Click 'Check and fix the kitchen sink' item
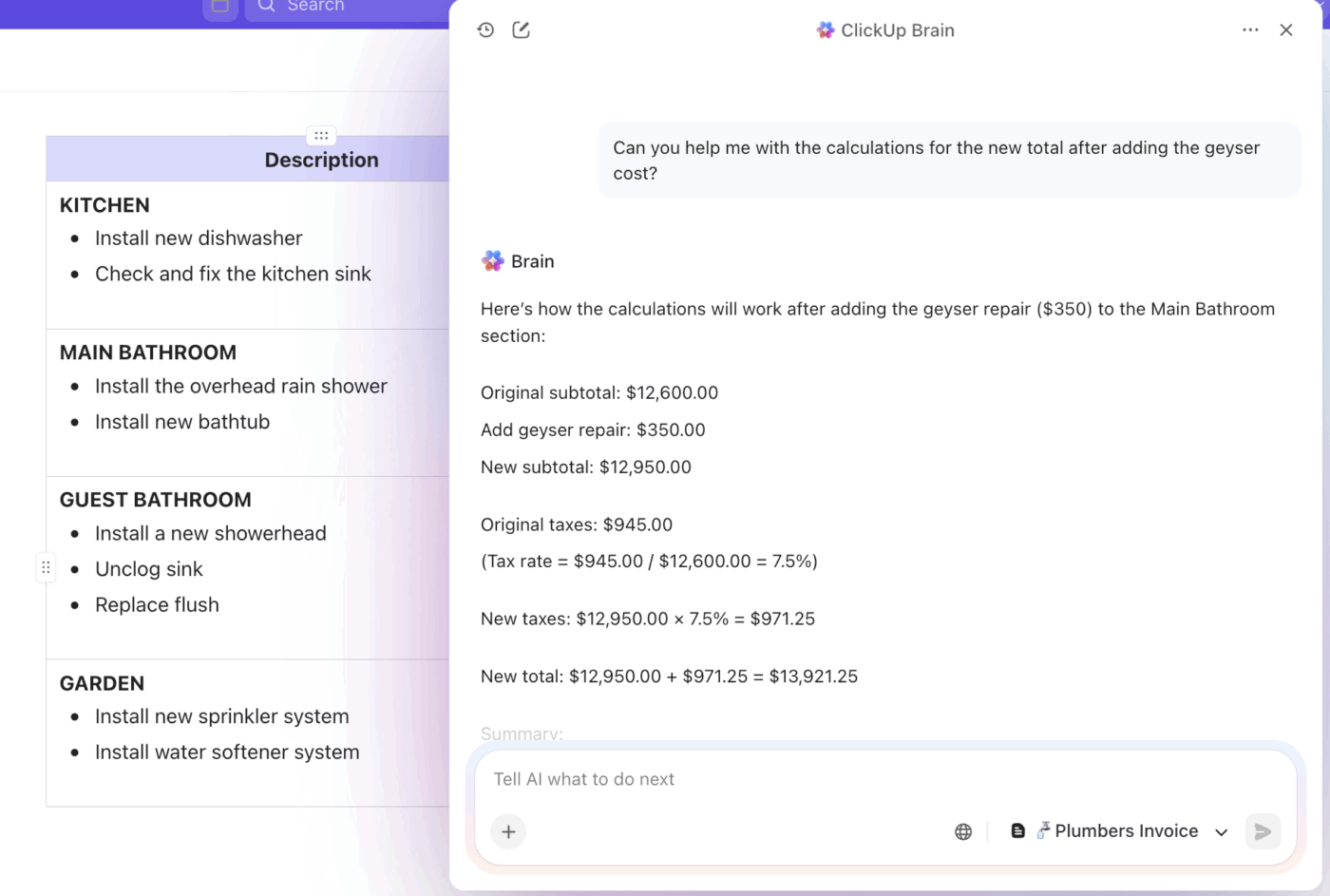This screenshot has height=896, width=1330. tap(233, 274)
